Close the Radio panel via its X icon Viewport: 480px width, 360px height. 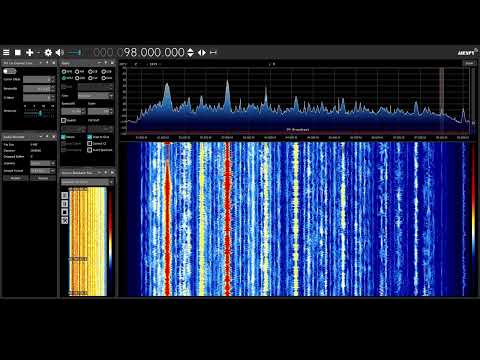[x=112, y=63]
